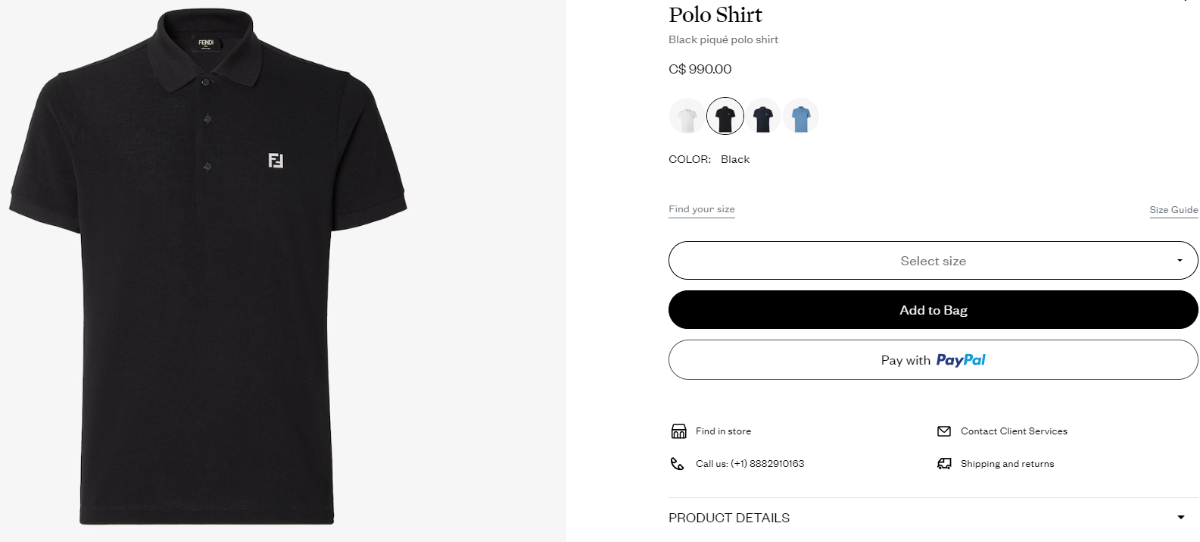Open the Select size dropdown
The width and height of the screenshot is (1200, 542).
coord(933,261)
